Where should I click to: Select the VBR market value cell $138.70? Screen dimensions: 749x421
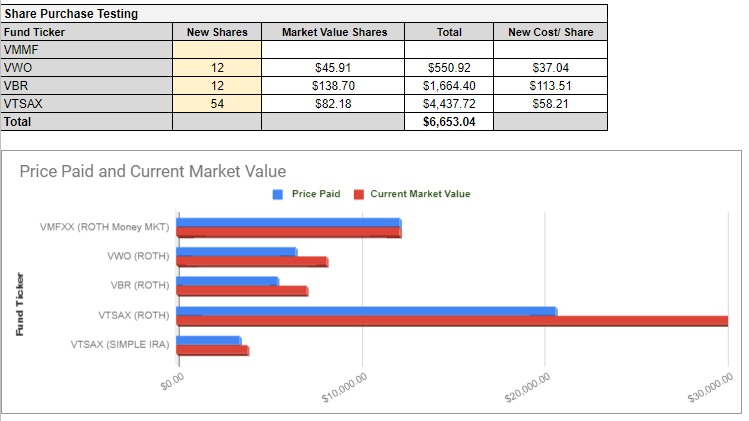point(332,86)
